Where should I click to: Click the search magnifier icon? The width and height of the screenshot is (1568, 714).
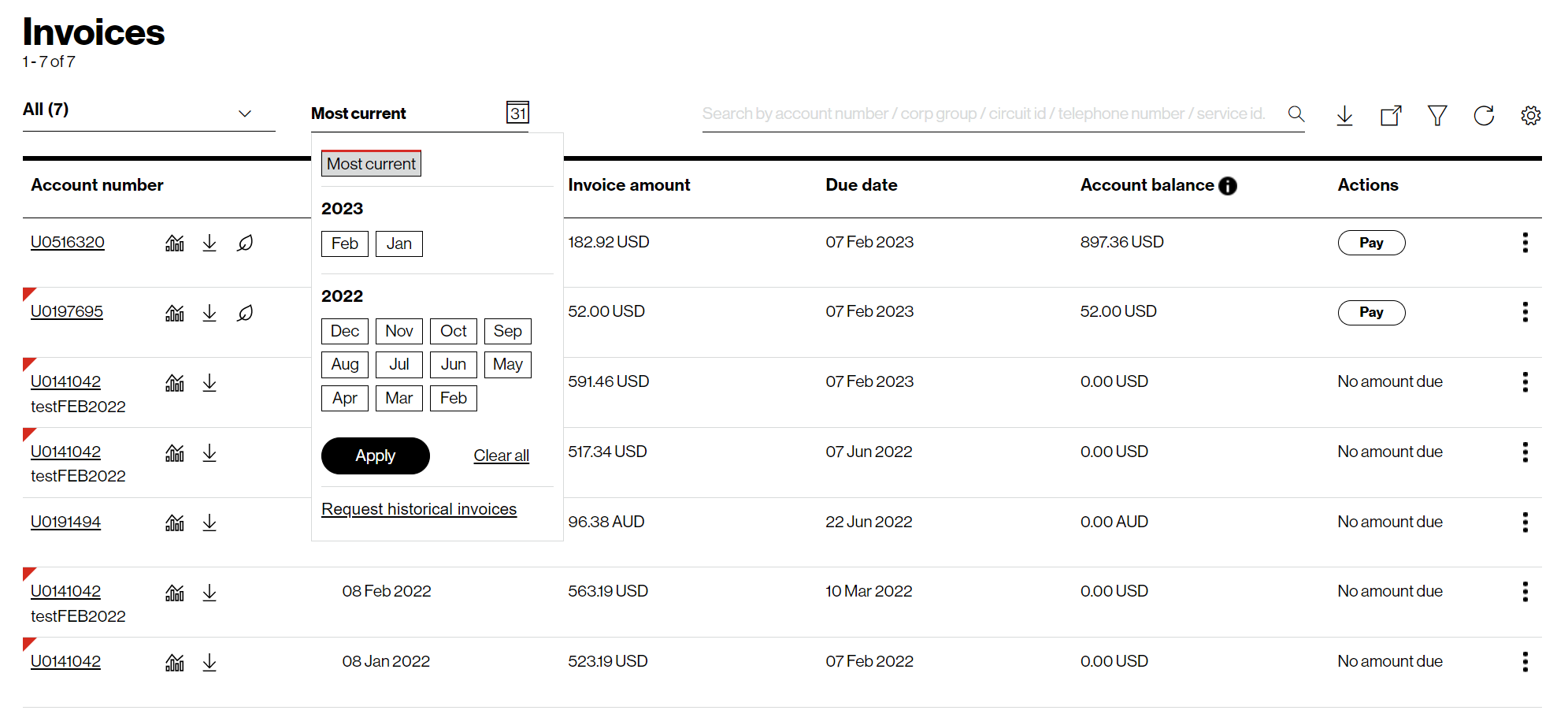tap(1296, 114)
